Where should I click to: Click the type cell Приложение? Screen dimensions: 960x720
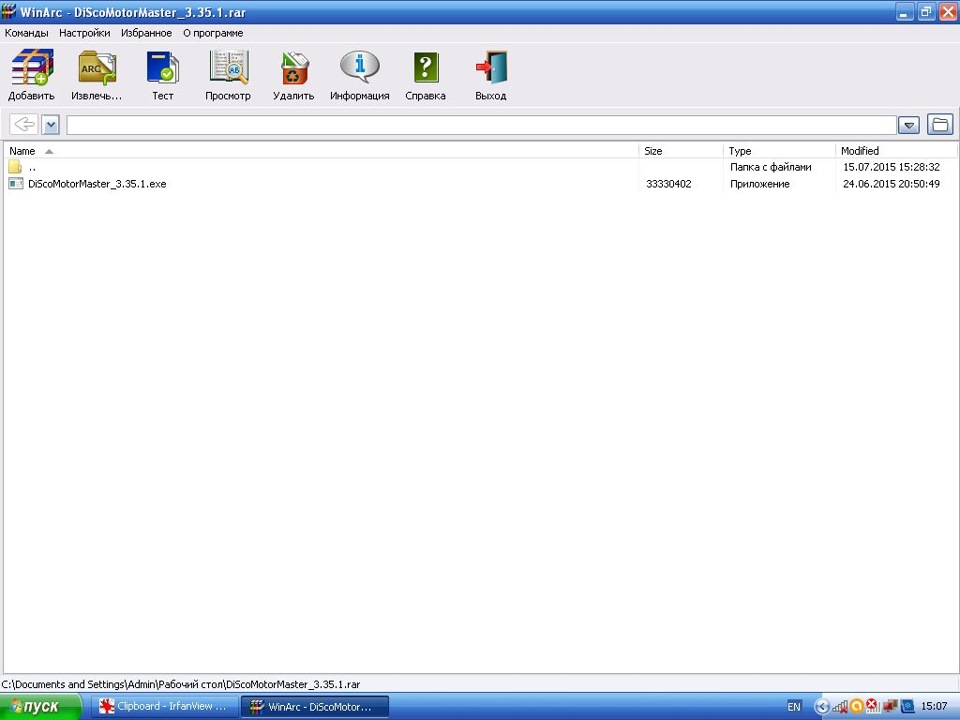(760, 184)
